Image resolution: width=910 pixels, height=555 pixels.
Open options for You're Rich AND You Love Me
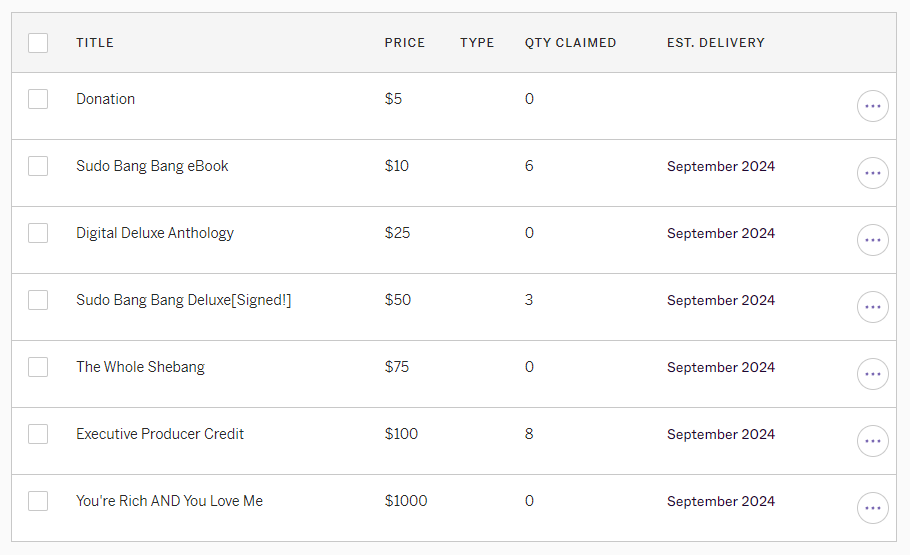pyautogui.click(x=872, y=508)
